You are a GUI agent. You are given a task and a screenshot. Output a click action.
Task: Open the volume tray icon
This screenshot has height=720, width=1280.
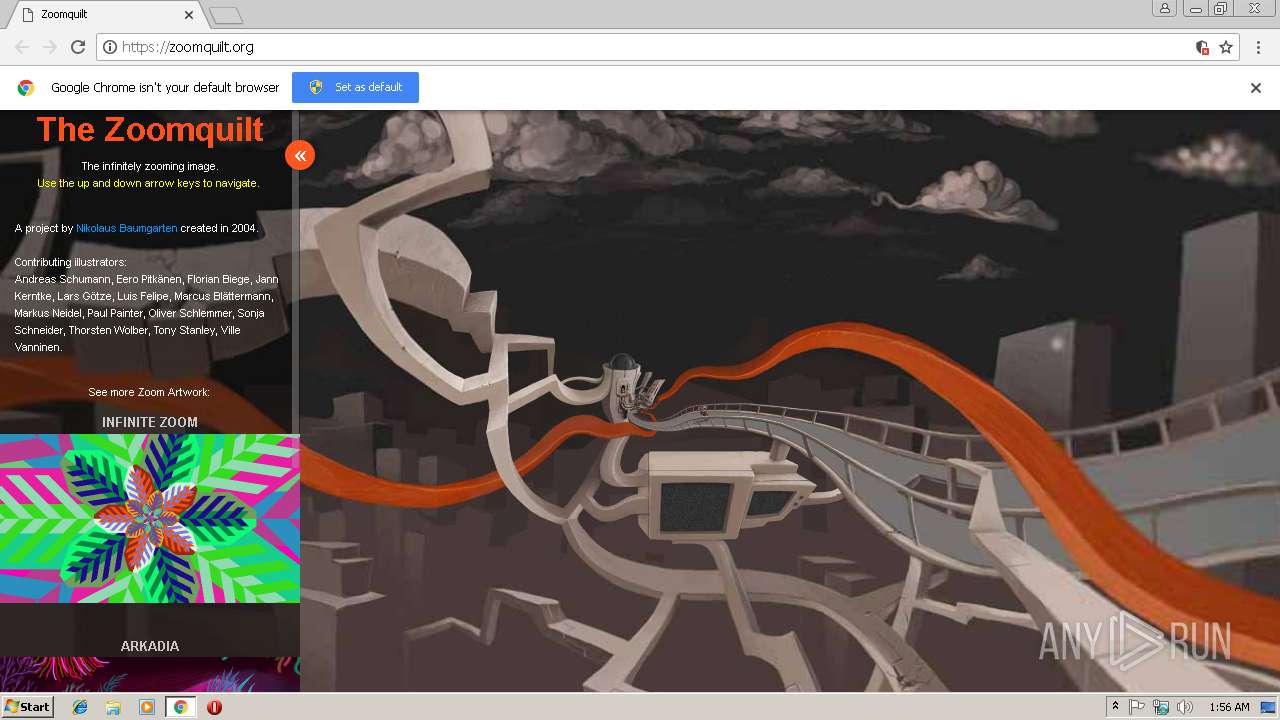point(1185,707)
